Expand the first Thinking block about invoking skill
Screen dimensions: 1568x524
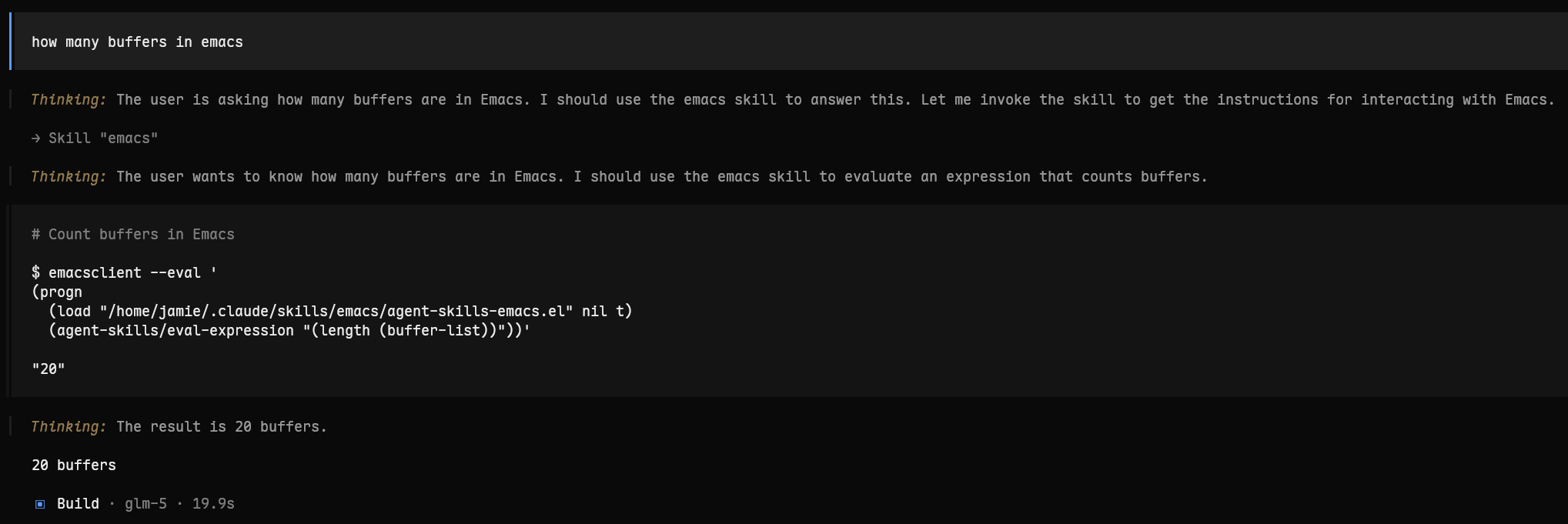69,100
